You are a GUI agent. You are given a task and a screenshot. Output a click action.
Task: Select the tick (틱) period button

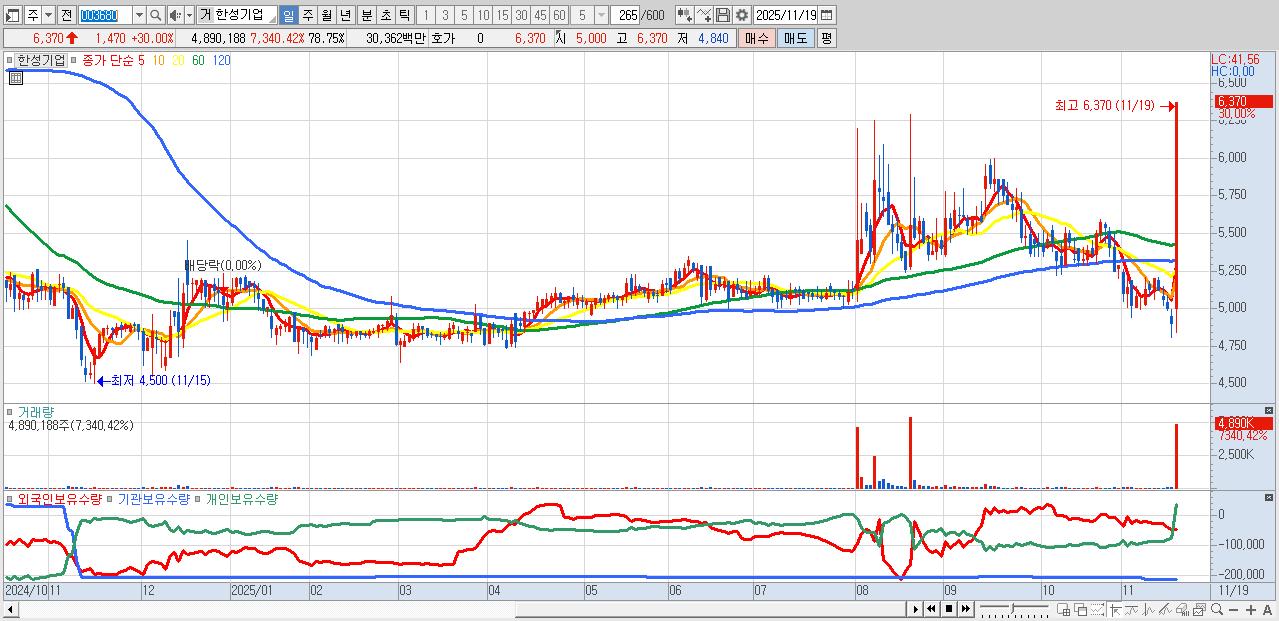404,15
